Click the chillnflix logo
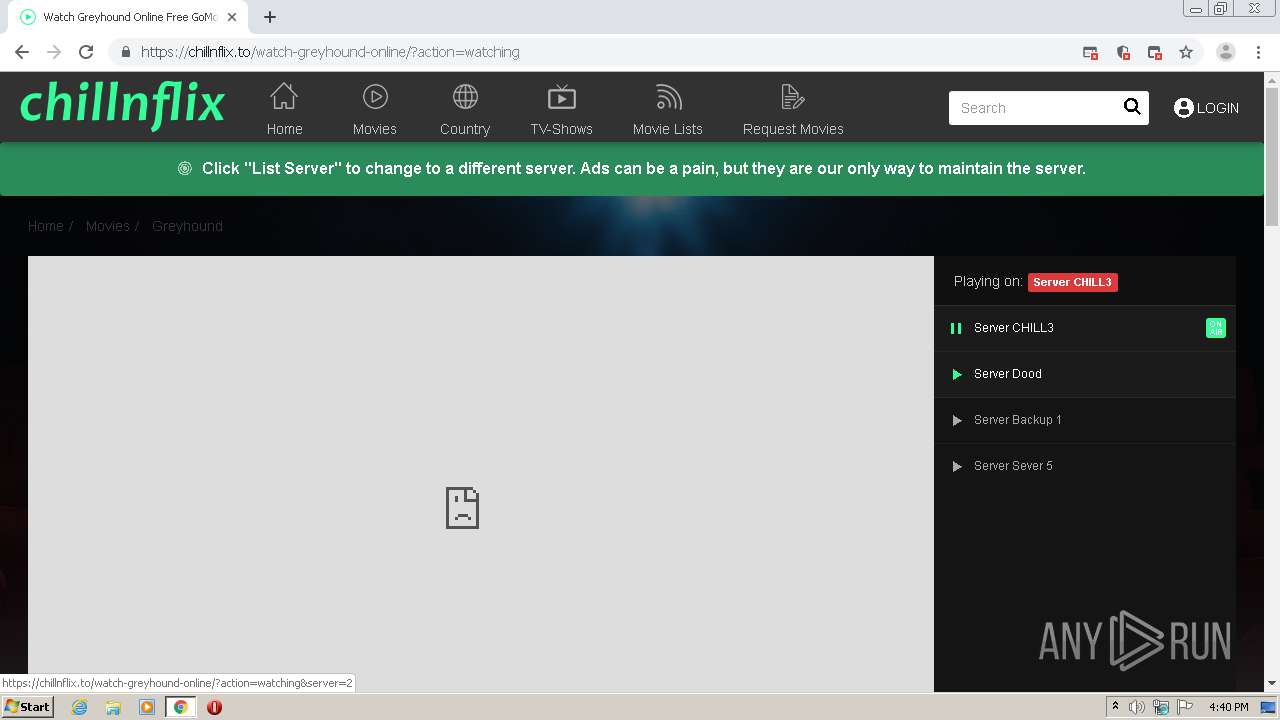The height and width of the screenshot is (720, 1280). (122, 105)
